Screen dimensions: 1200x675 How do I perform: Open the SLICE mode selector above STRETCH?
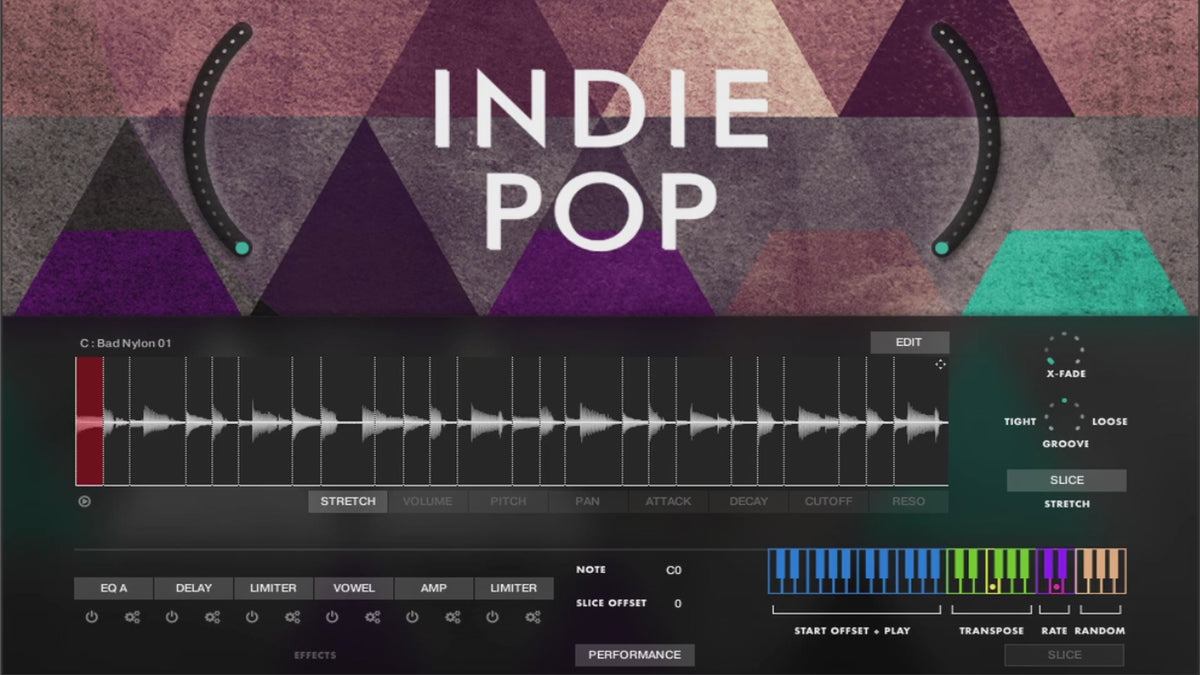(x=1066, y=481)
